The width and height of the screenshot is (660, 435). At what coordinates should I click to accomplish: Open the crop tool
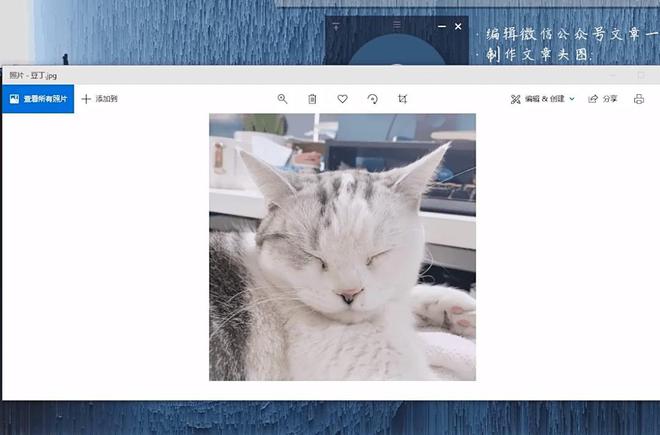402,99
